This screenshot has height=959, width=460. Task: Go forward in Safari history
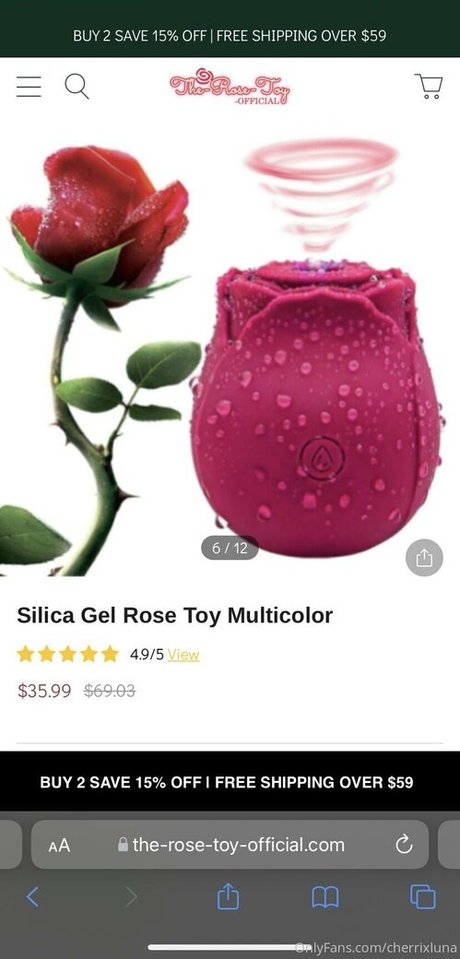point(132,897)
